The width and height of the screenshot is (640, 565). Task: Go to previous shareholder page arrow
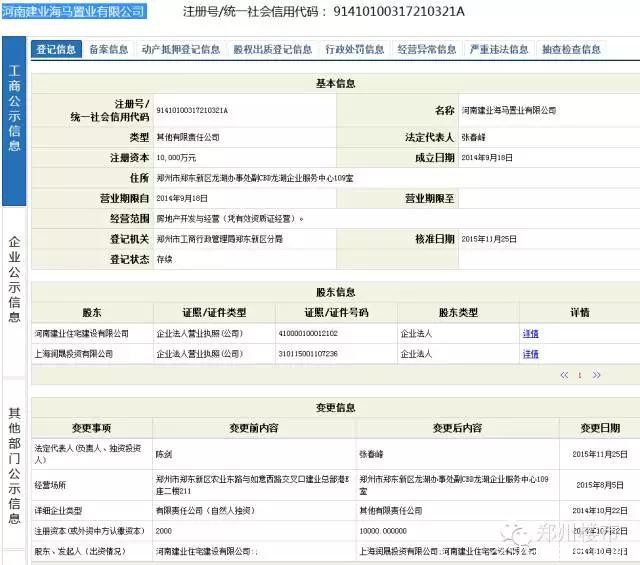[x=564, y=375]
